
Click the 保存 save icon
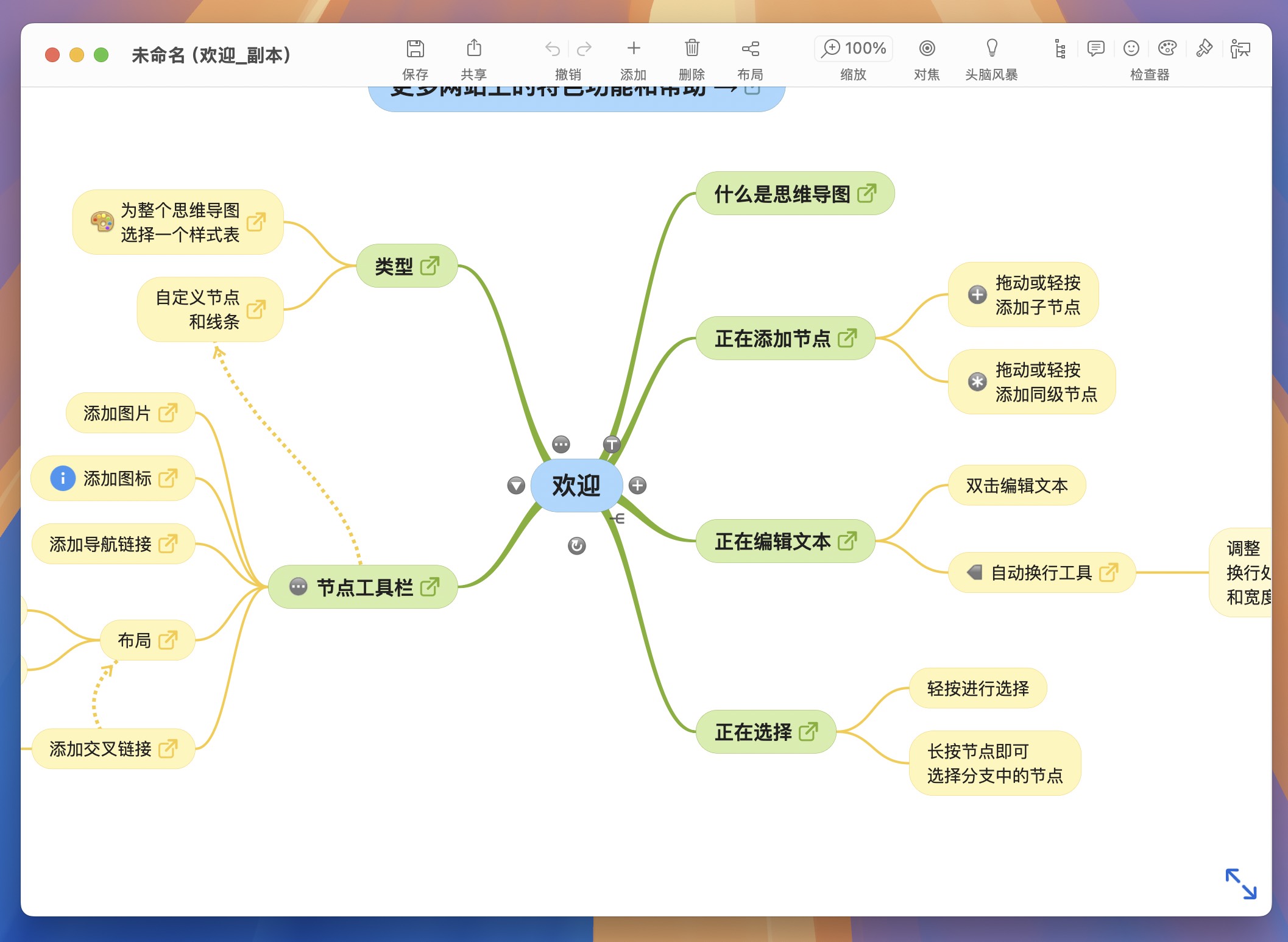coord(415,48)
